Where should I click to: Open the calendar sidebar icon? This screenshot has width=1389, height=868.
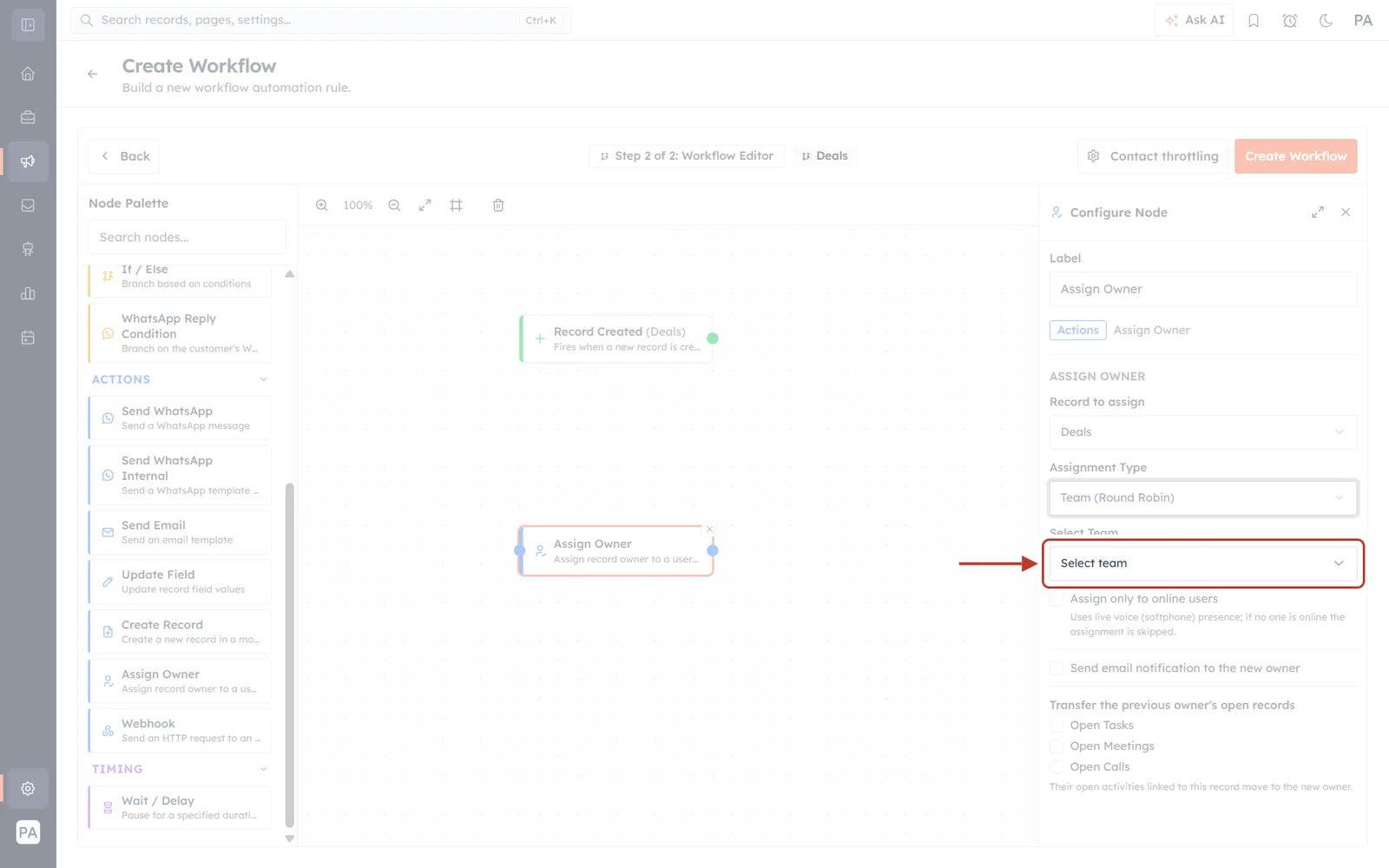(x=28, y=338)
